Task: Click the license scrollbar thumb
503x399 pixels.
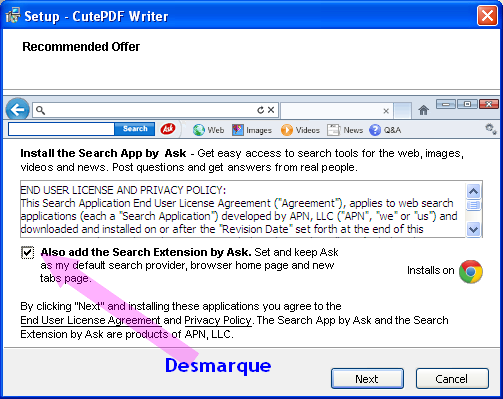Action: (474, 205)
